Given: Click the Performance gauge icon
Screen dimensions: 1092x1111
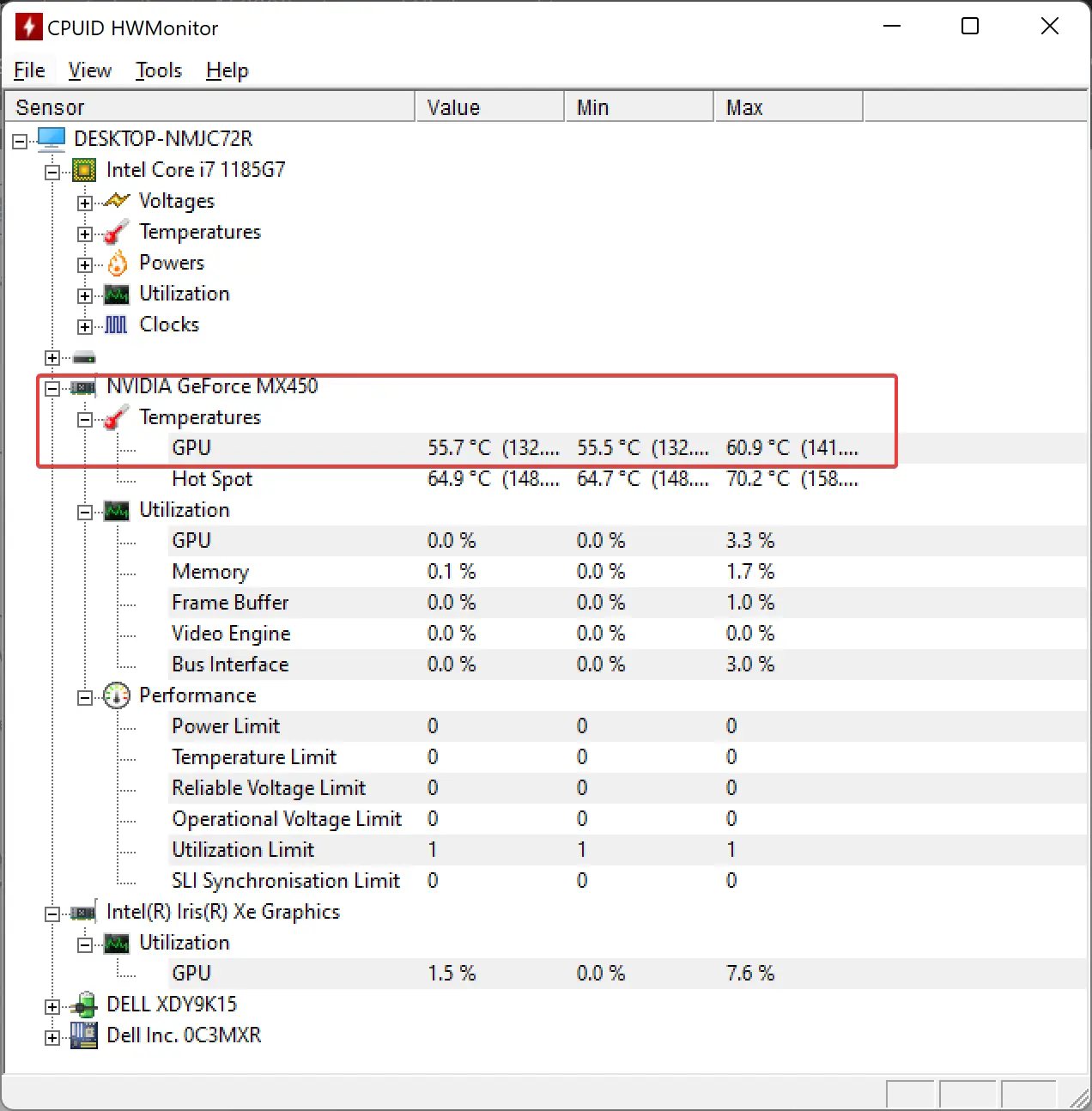Looking at the screenshot, I should coord(117,695).
